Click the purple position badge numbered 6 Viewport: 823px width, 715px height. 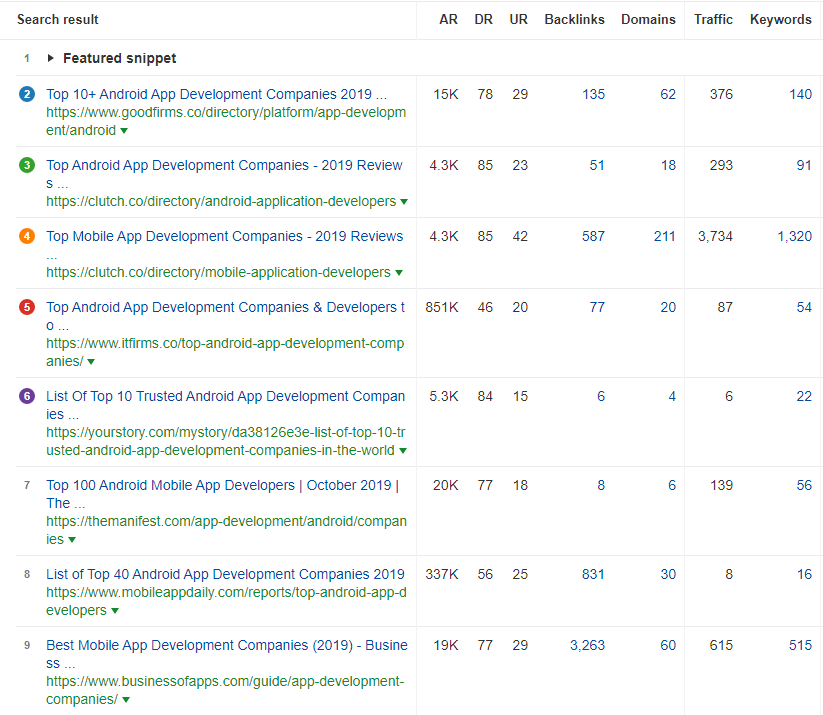[25, 396]
